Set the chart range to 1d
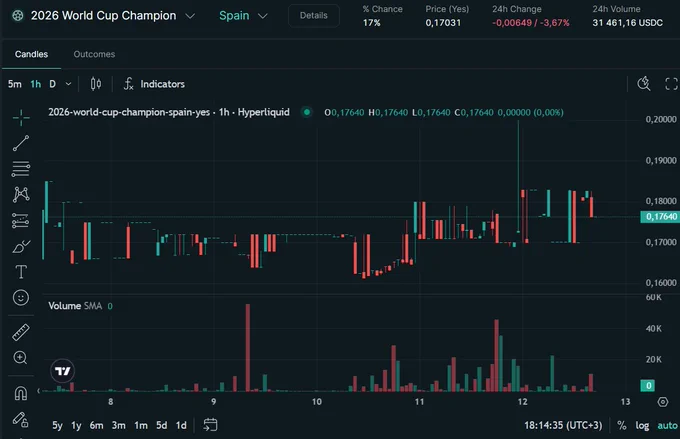680x439 pixels. click(181, 426)
